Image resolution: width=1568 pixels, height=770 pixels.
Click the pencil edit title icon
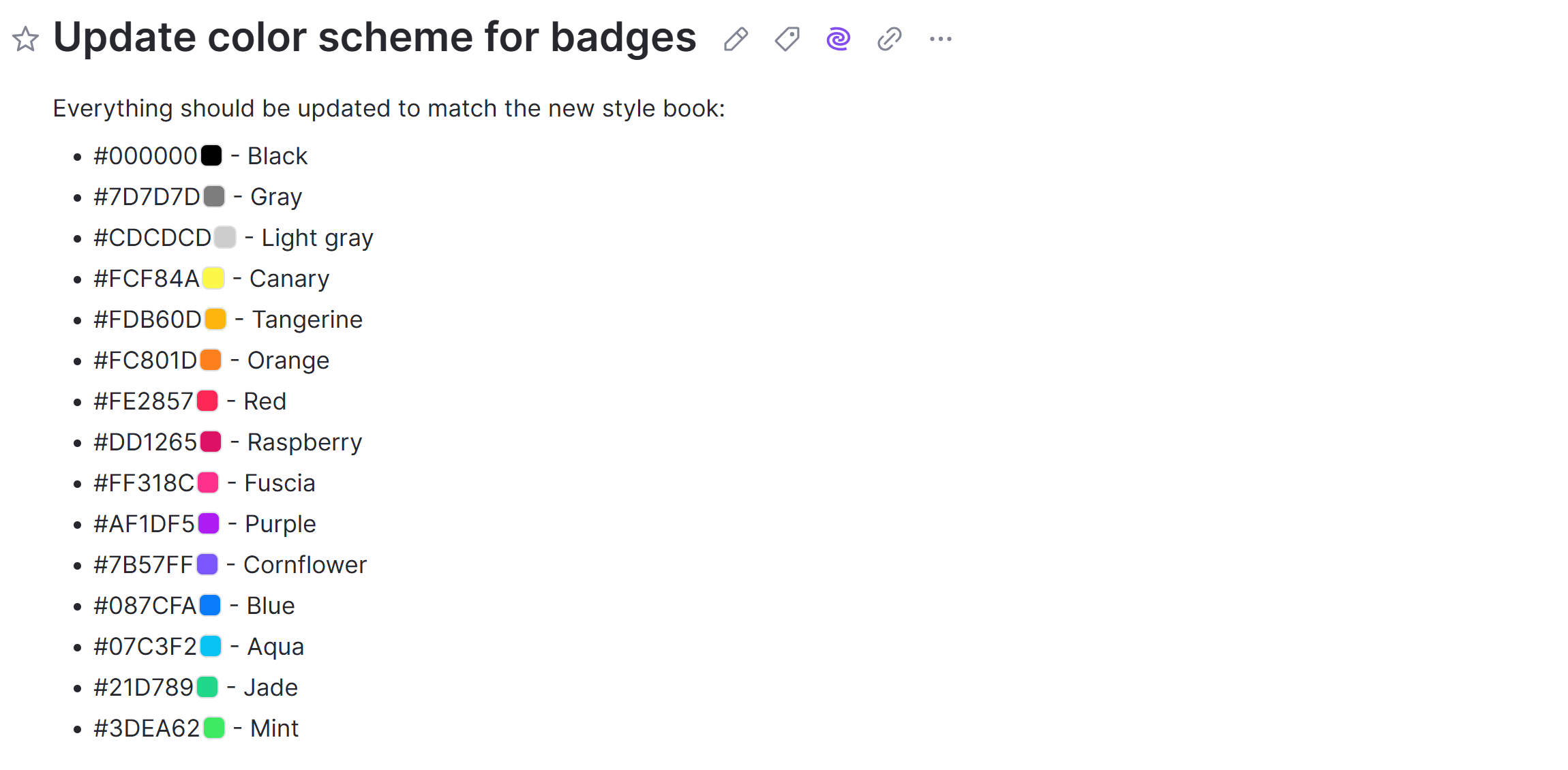(736, 39)
